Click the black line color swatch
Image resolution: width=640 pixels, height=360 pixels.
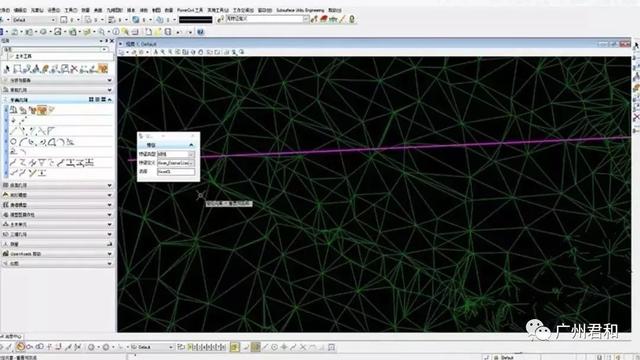196,20
